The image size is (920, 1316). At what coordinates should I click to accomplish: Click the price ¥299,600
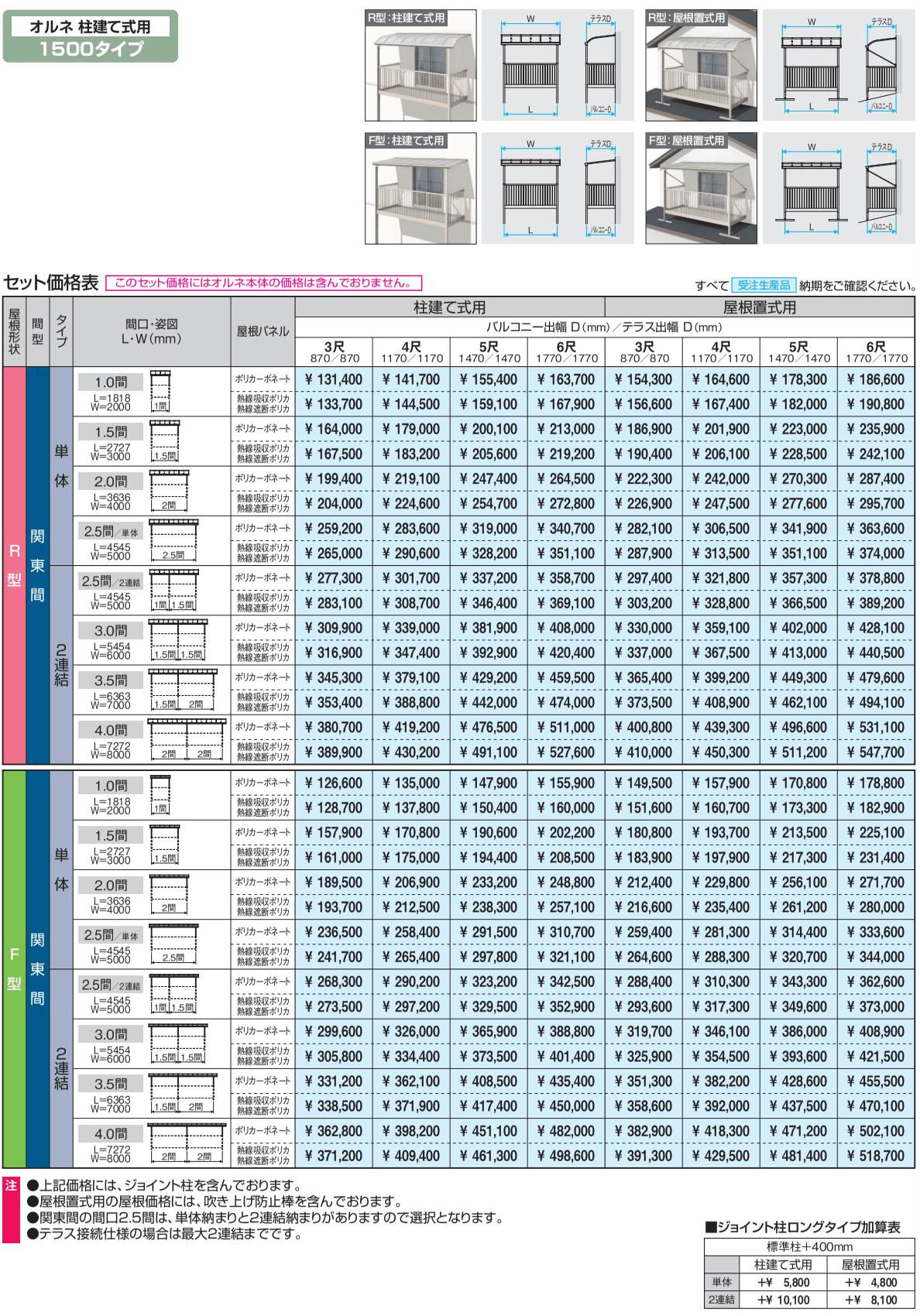point(334,1032)
